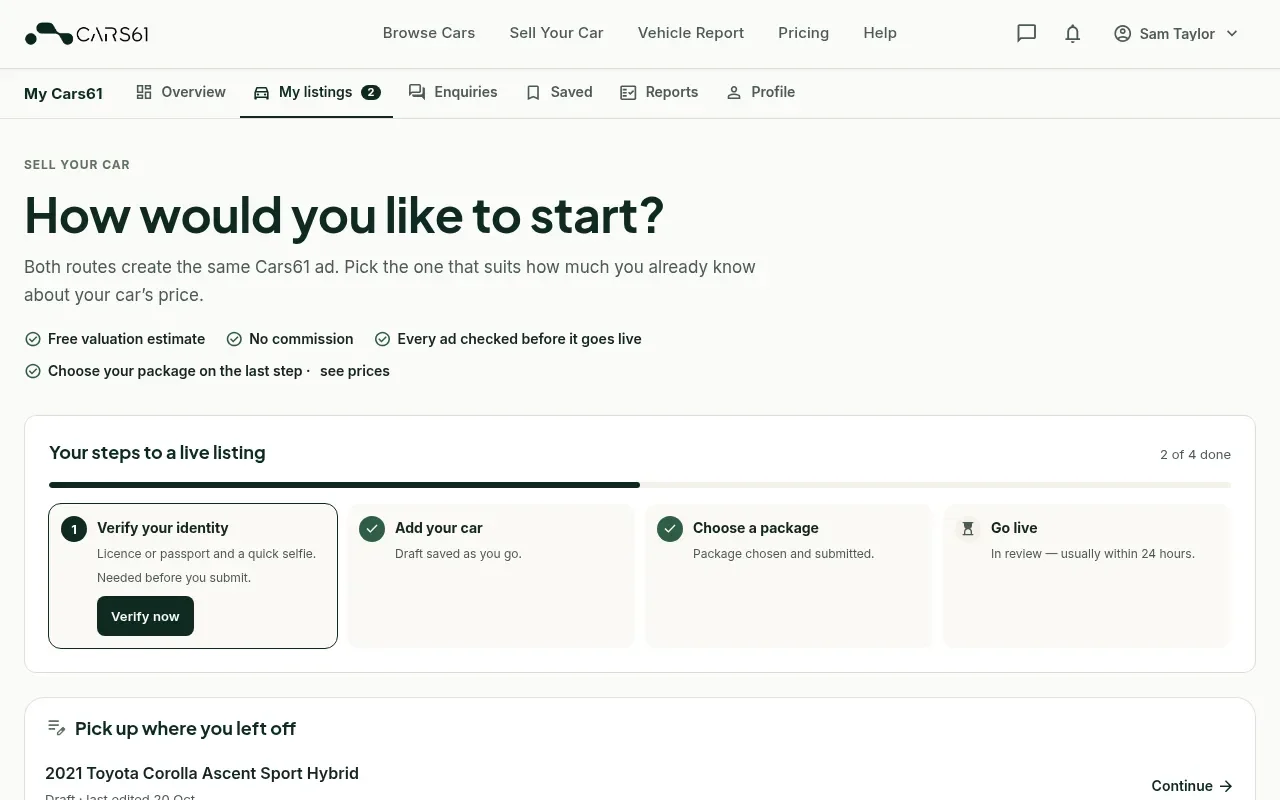
Task: Click the Choose a package completed checkmark
Action: (670, 529)
